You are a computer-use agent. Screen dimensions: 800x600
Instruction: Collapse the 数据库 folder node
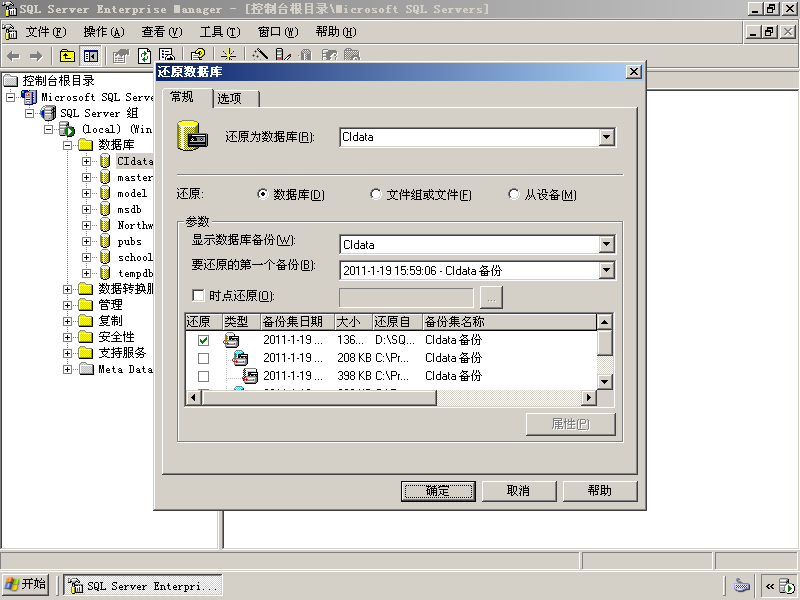67,145
